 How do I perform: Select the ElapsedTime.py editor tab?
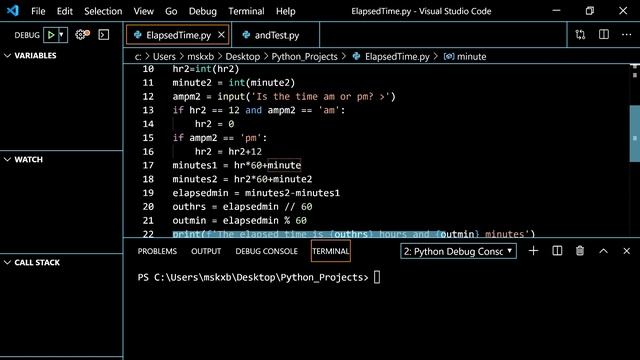coord(178,35)
